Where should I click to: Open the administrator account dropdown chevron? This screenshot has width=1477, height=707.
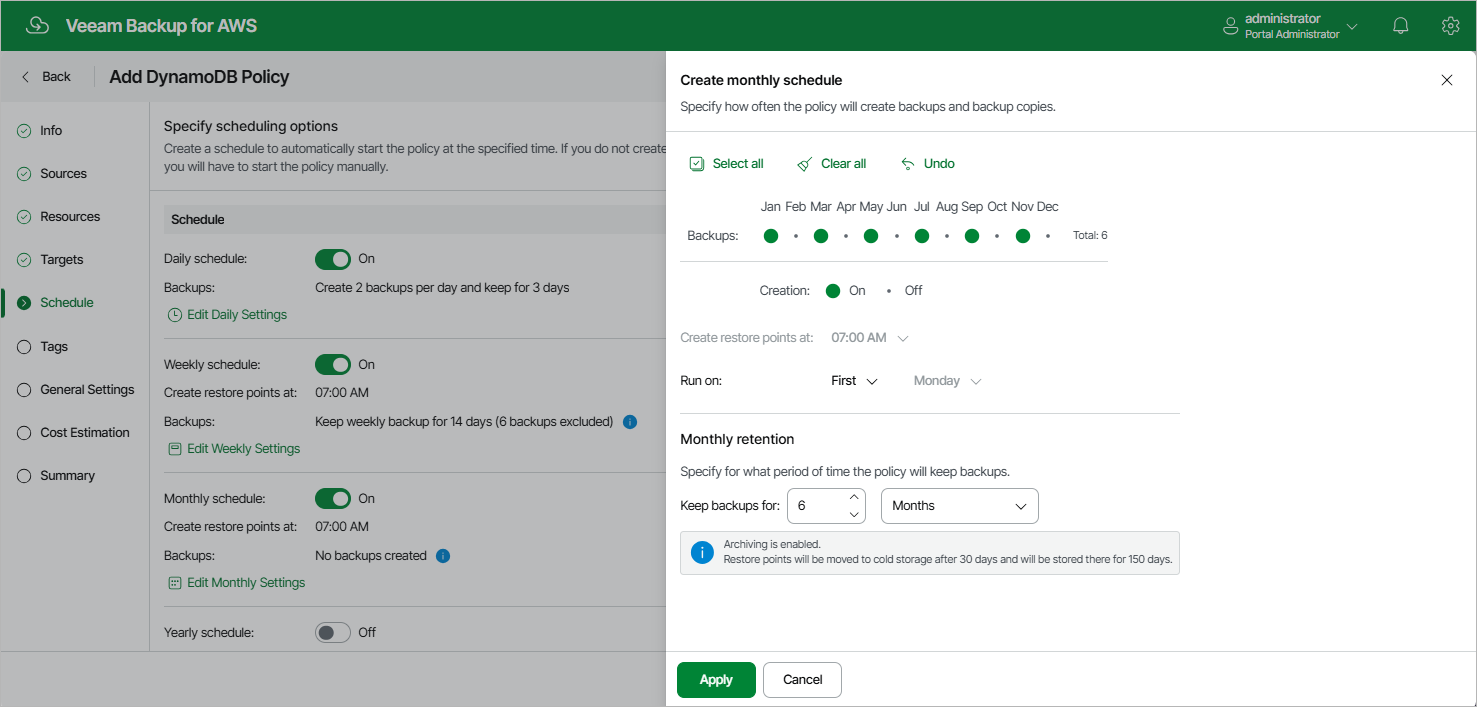(x=1352, y=27)
